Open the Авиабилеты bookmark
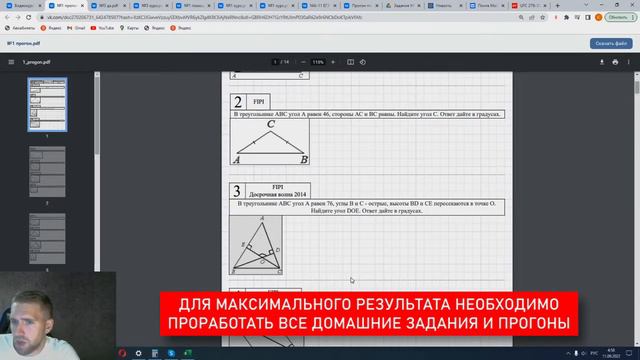The width and height of the screenshot is (640, 360). coord(20,28)
